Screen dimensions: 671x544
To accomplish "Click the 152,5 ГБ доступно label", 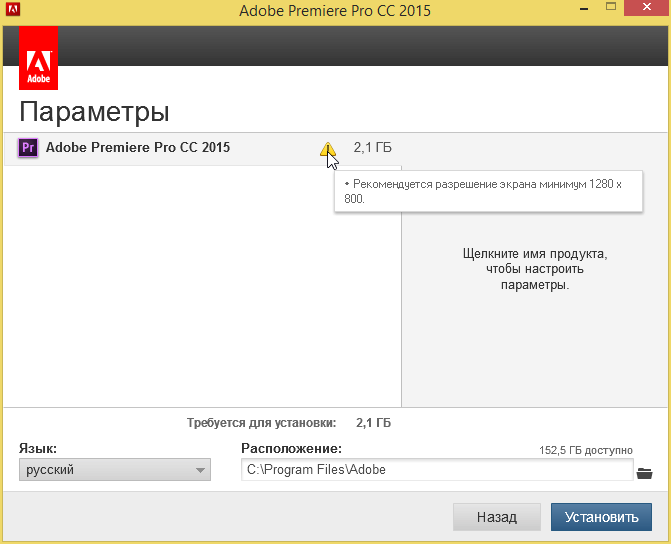I will (585, 450).
